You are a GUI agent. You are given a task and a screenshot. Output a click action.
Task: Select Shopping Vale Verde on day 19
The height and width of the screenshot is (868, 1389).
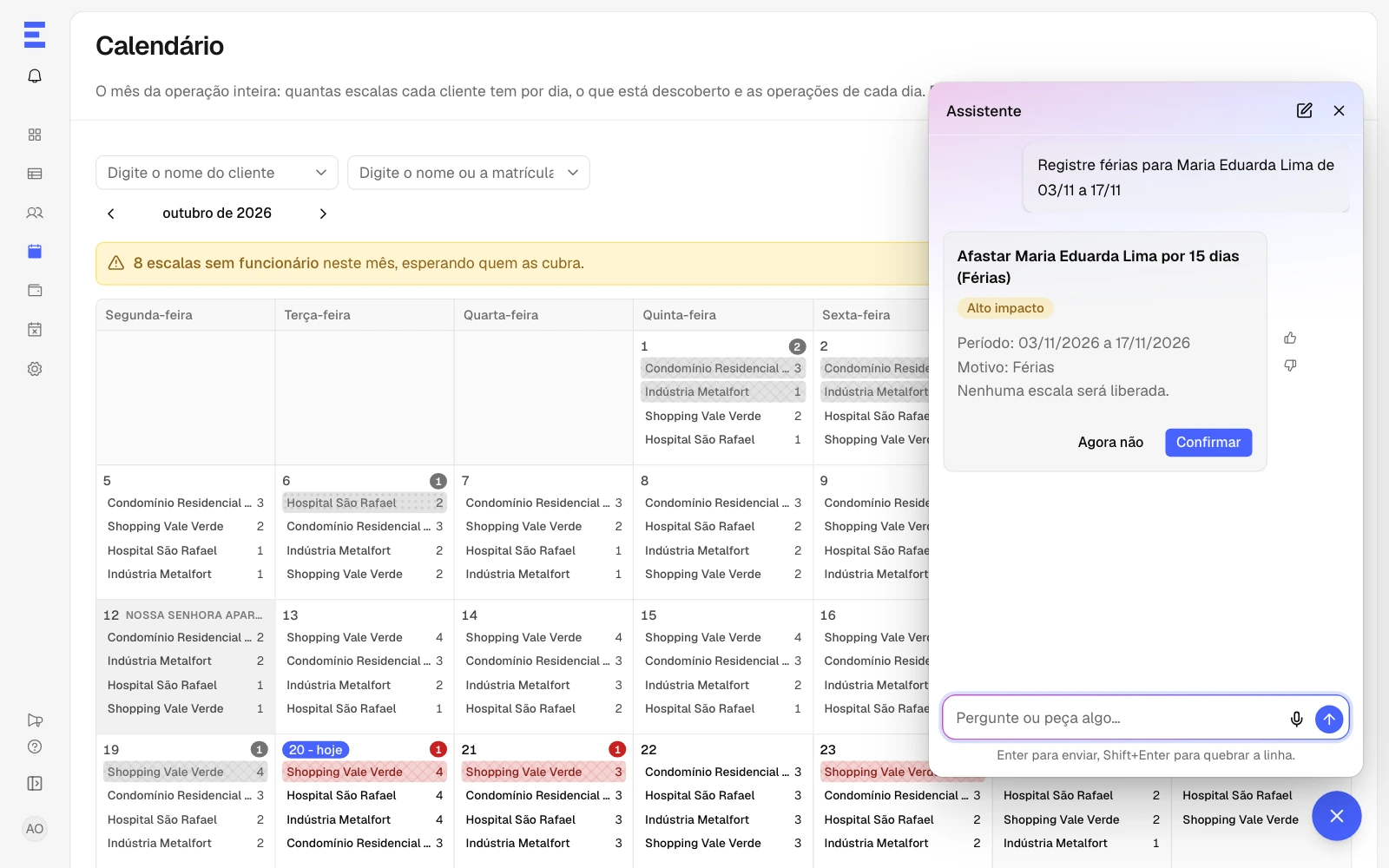(x=186, y=772)
